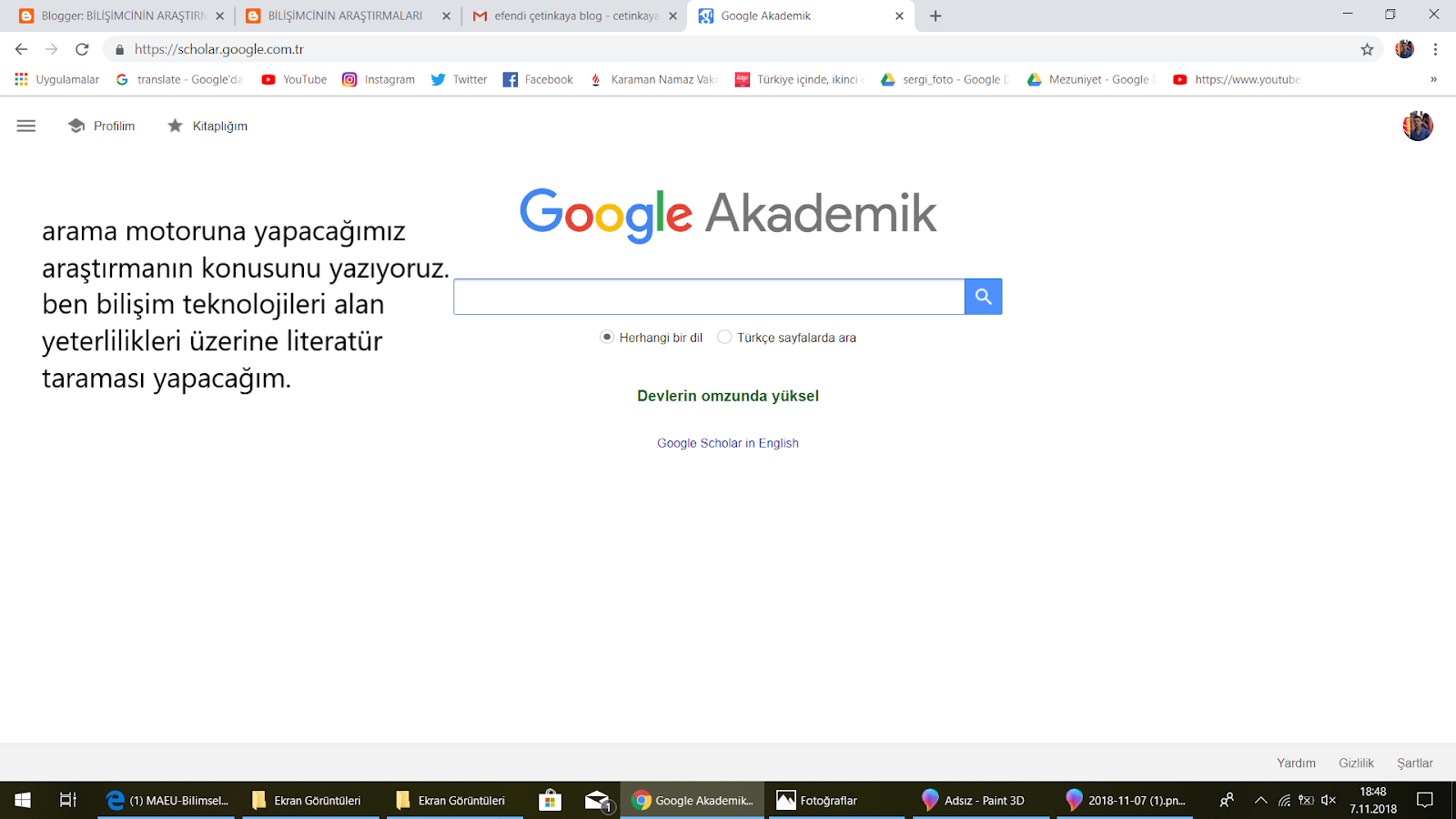Open the Uygulamalar apps shortcut
Viewport: 1456px width, 819px height.
[57, 79]
